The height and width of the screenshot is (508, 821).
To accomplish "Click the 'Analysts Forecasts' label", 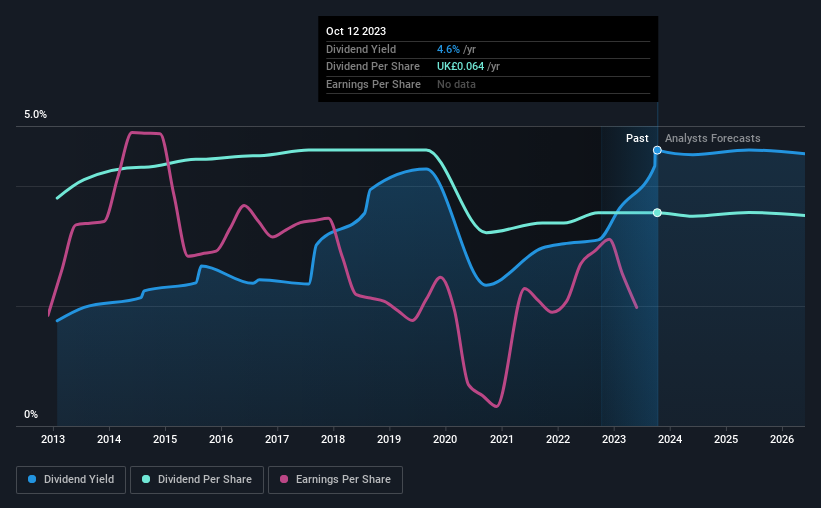I will click(713, 138).
